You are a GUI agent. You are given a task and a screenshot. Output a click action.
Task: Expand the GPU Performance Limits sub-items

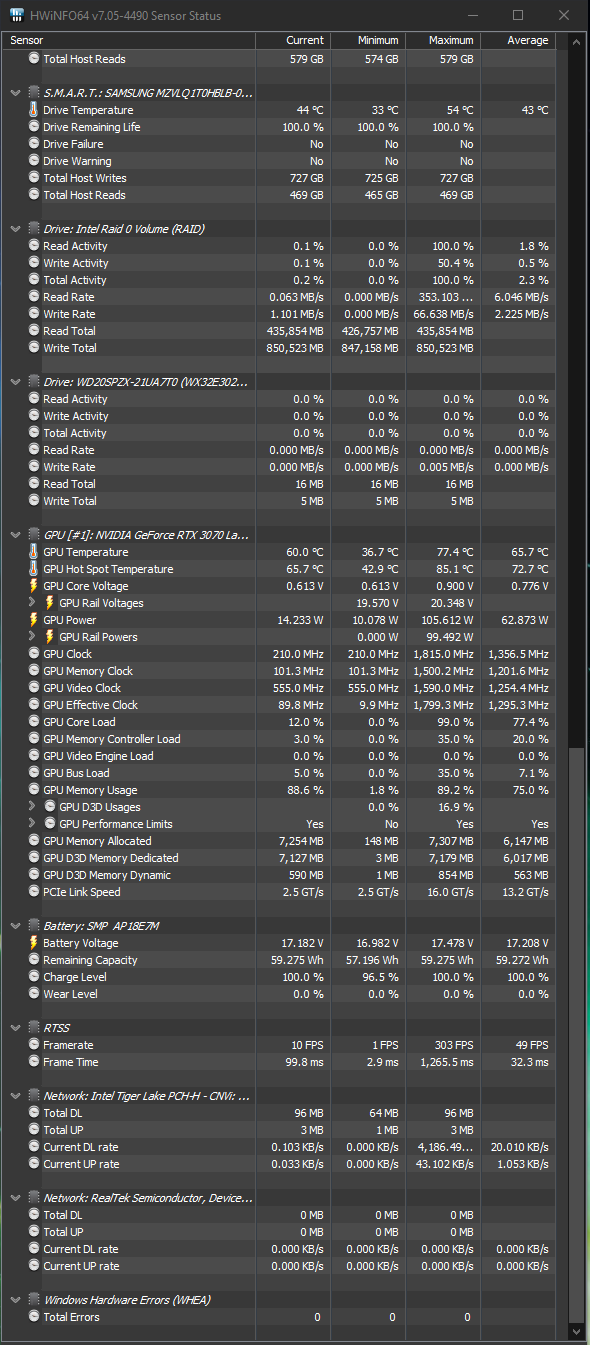click(x=33, y=824)
